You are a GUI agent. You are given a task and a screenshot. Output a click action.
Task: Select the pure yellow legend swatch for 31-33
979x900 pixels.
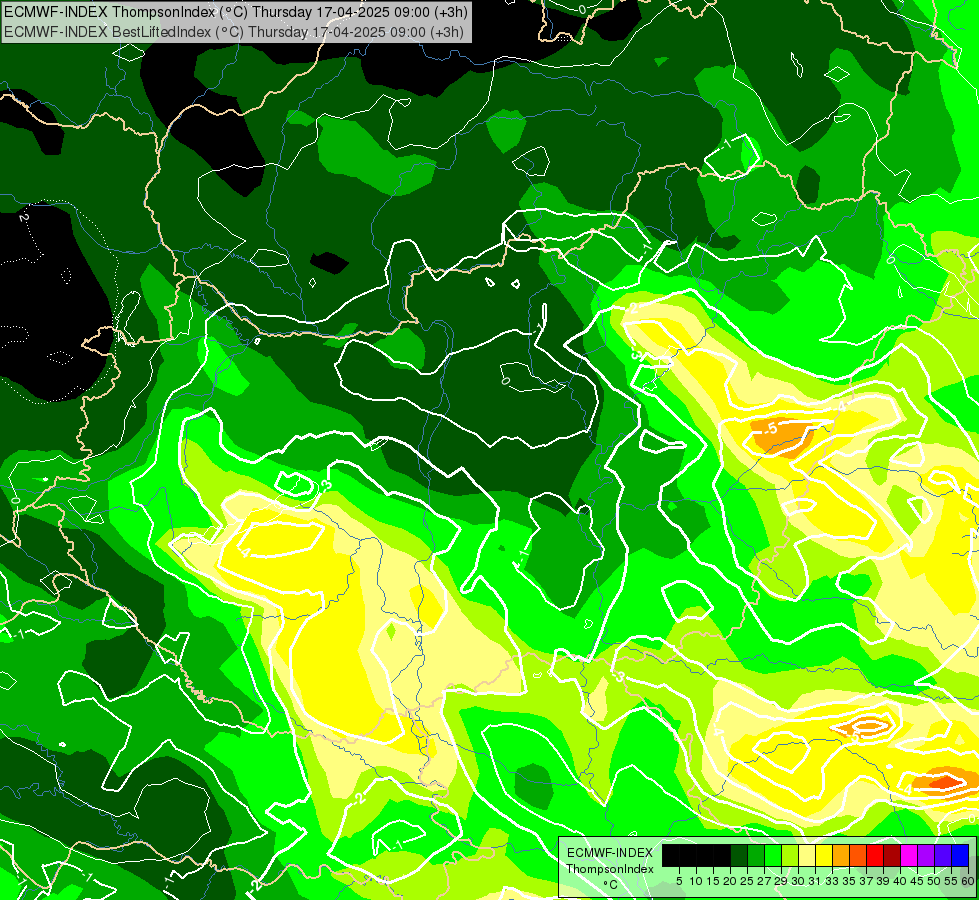(x=824, y=855)
